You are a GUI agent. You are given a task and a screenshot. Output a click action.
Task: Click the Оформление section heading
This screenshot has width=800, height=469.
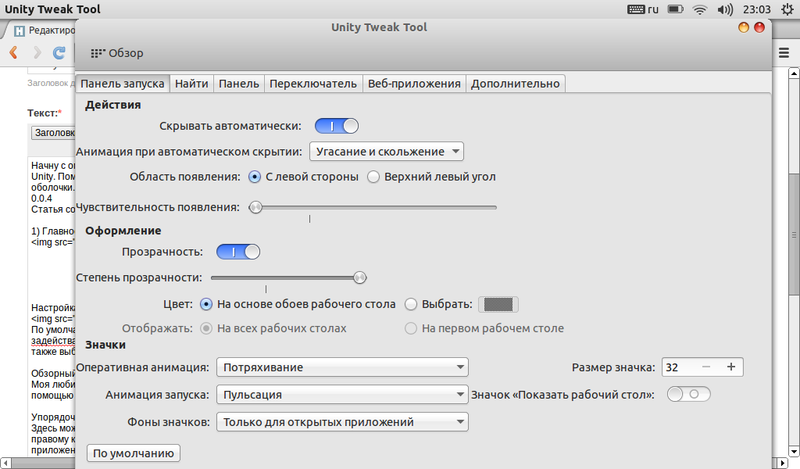[123, 231]
